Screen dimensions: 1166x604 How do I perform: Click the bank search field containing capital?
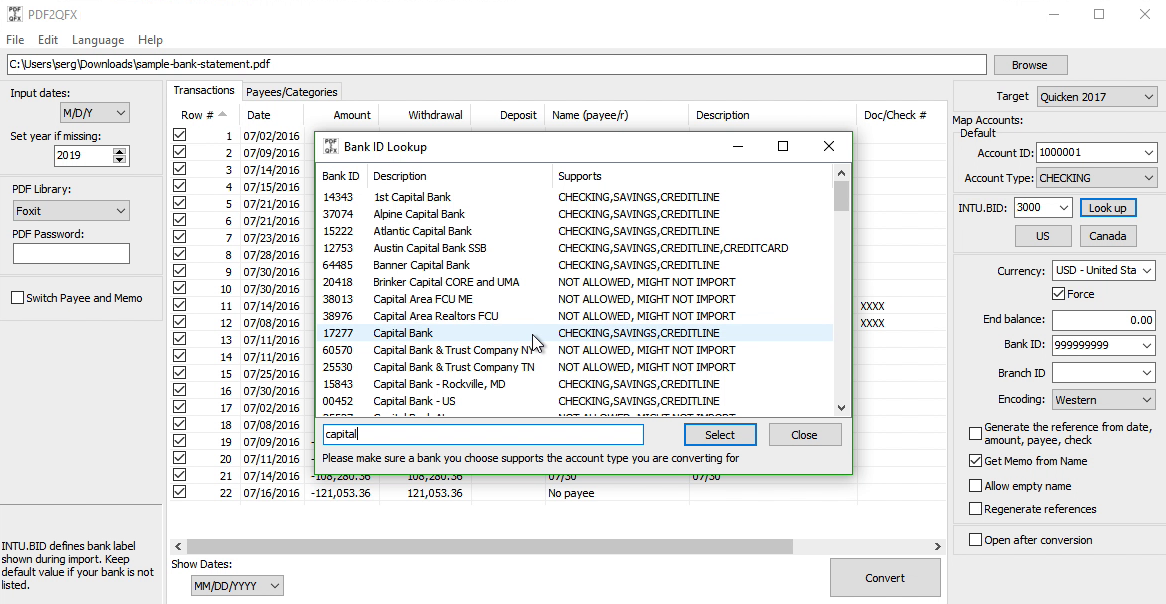point(483,434)
